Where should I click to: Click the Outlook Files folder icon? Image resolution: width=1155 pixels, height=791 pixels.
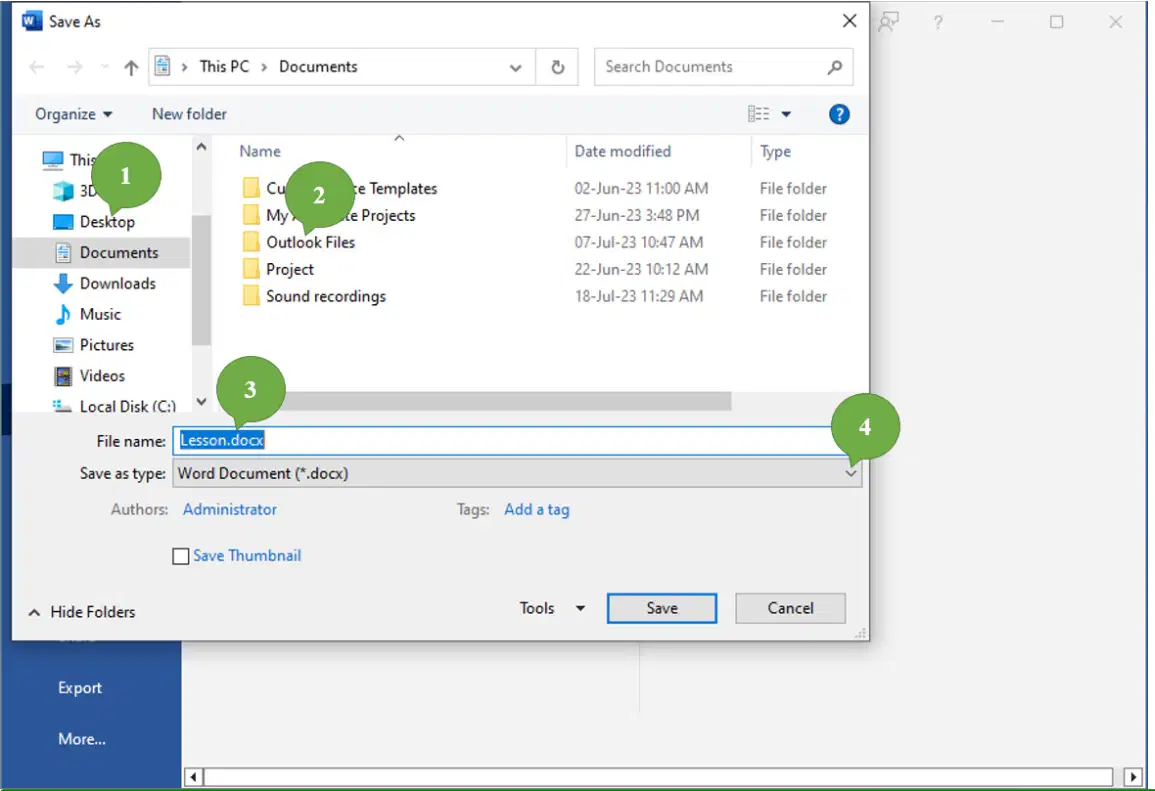point(251,242)
